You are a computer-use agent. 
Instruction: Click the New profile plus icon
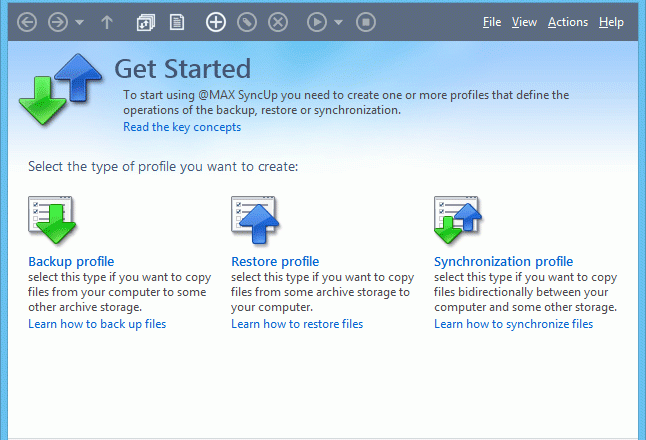click(x=216, y=22)
